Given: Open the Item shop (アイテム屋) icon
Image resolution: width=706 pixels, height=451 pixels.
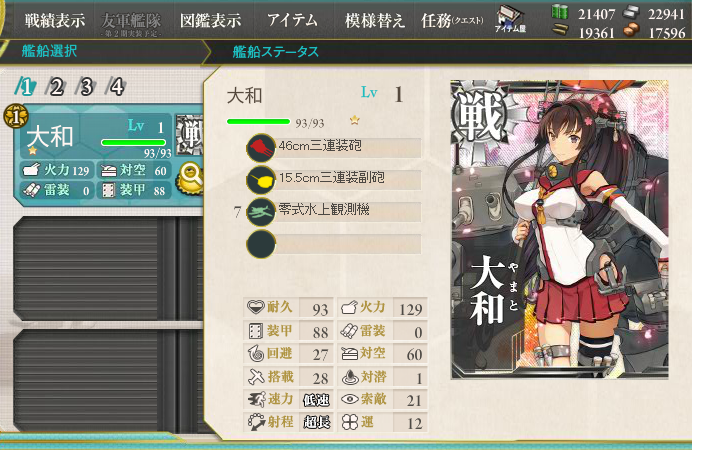Looking at the screenshot, I should (511, 20).
